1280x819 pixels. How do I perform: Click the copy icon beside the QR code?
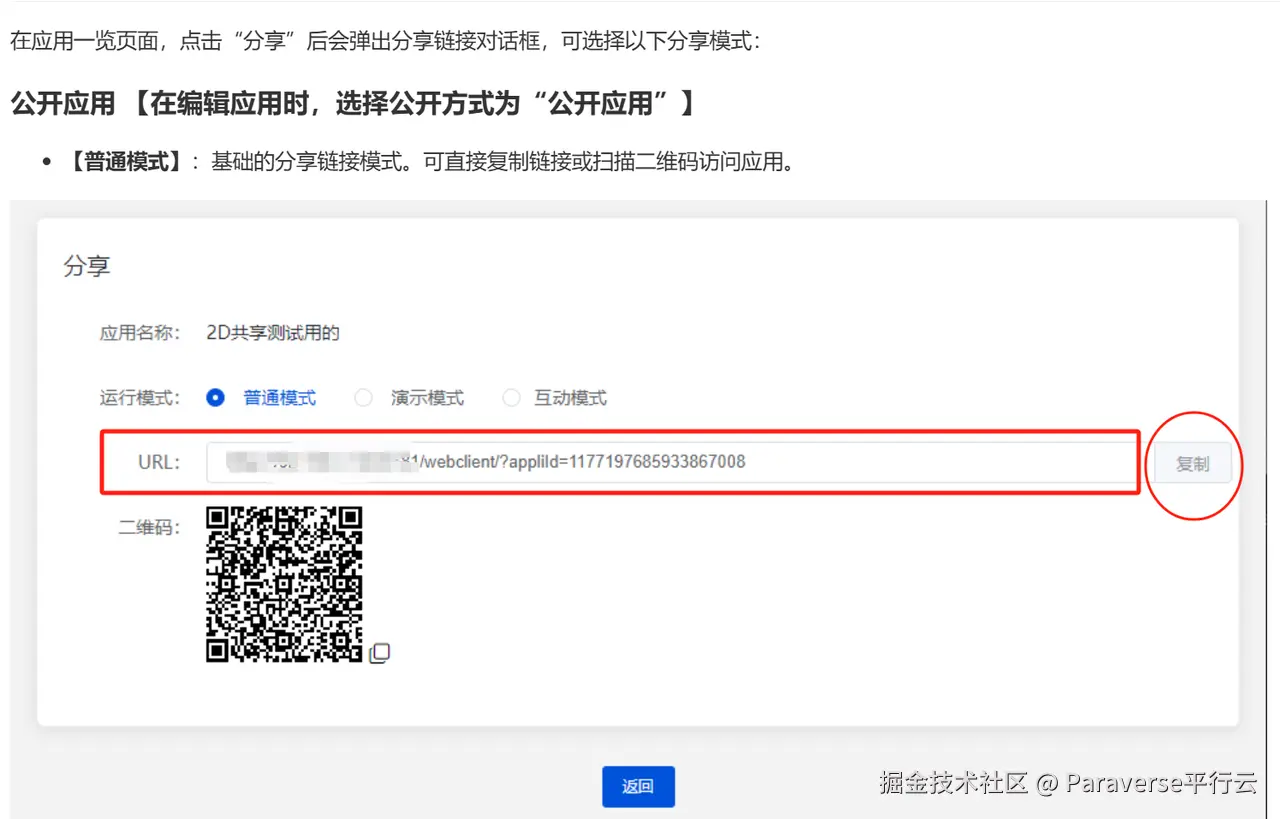(380, 653)
